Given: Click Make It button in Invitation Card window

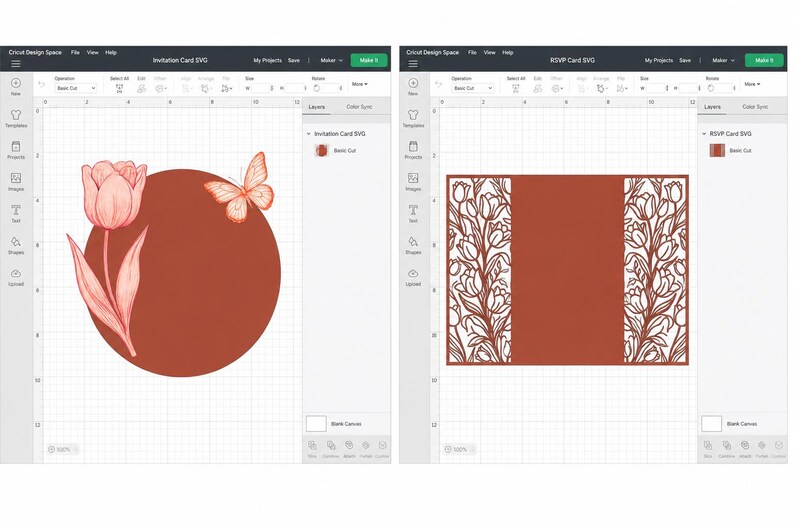Looking at the screenshot, I should pyautogui.click(x=369, y=60).
